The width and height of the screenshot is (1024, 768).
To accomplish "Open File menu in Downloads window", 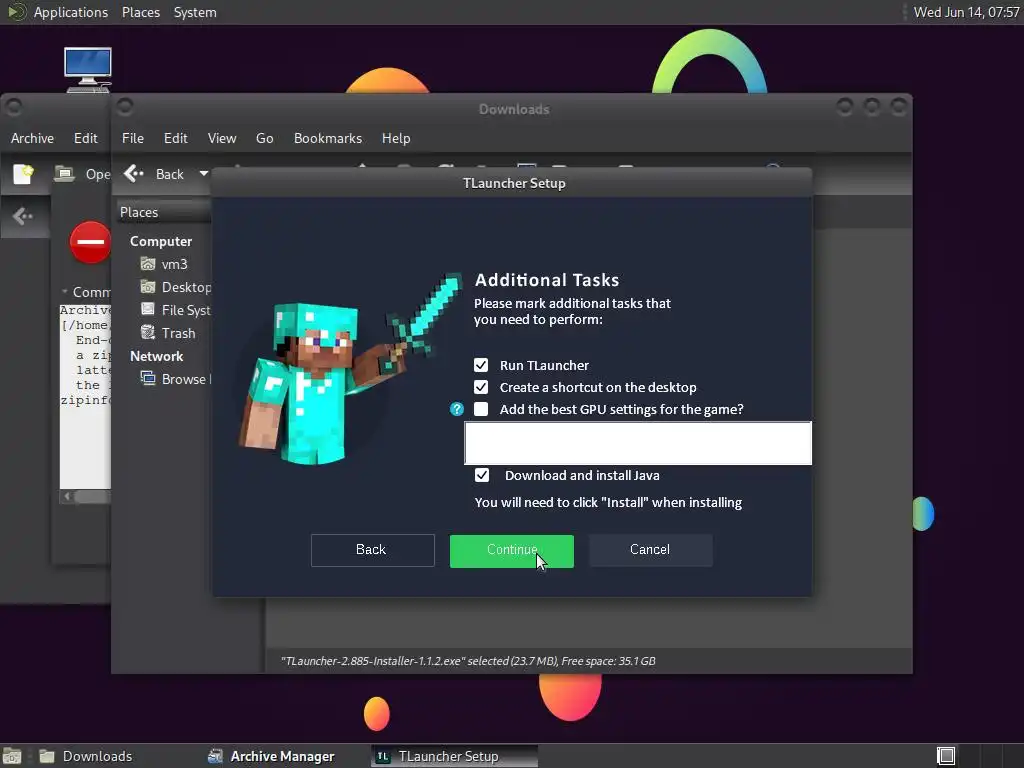I will [x=133, y=138].
